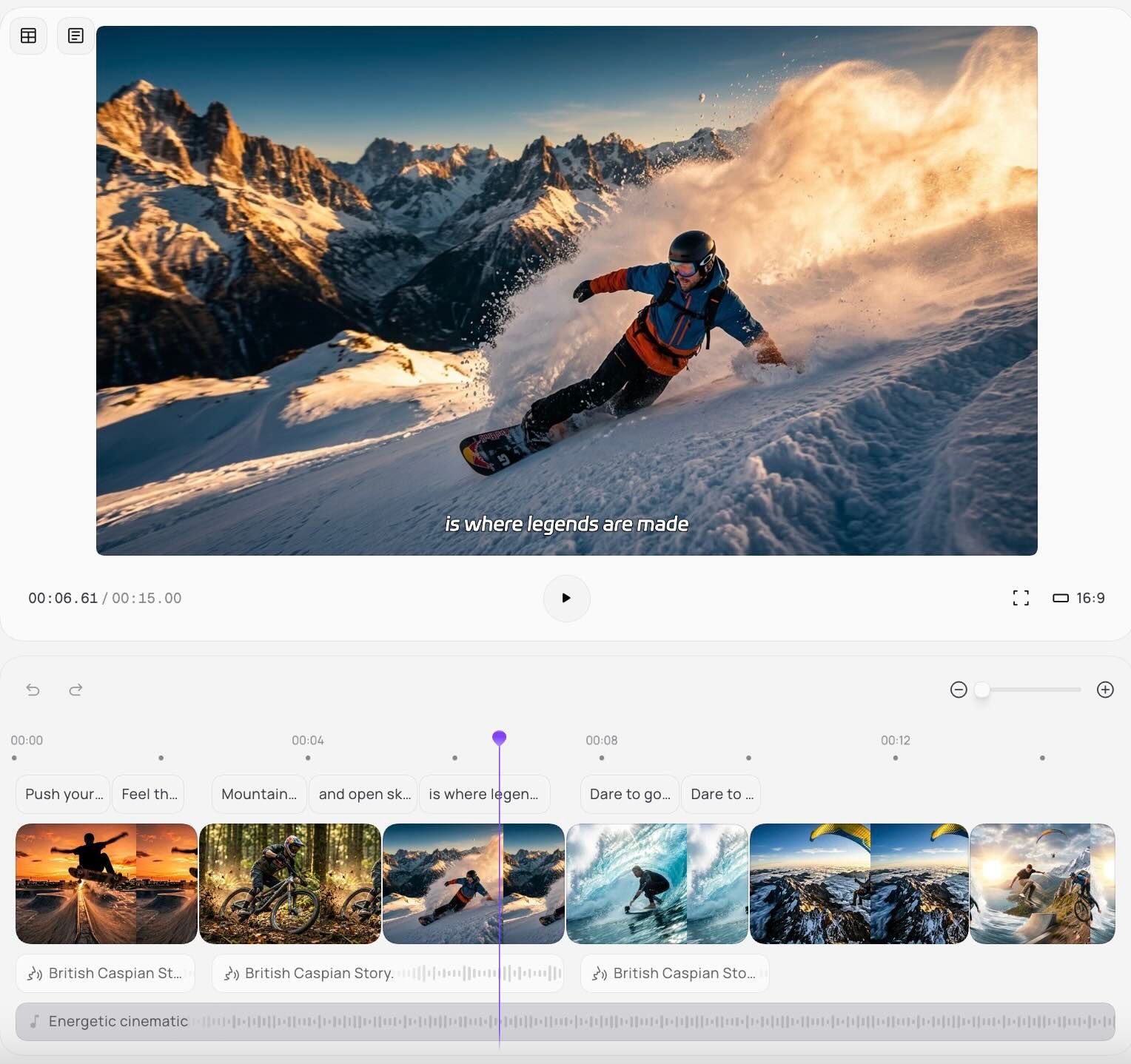Redo the last action

click(75, 690)
